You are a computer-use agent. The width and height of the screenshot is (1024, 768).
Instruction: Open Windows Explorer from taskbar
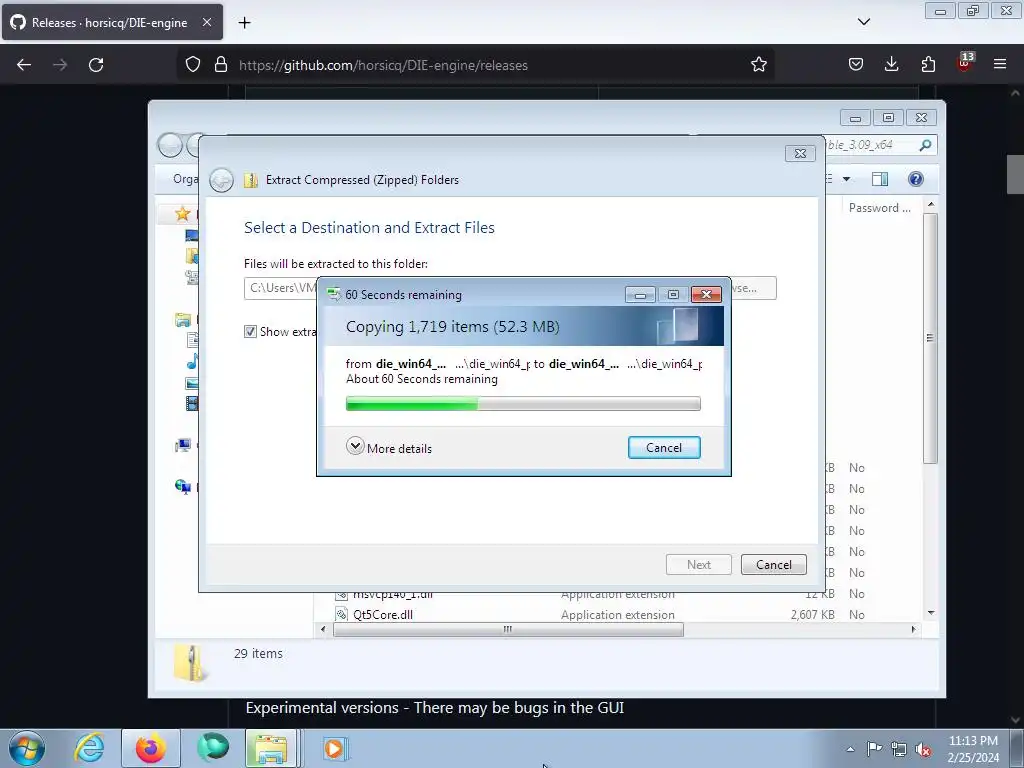271,748
